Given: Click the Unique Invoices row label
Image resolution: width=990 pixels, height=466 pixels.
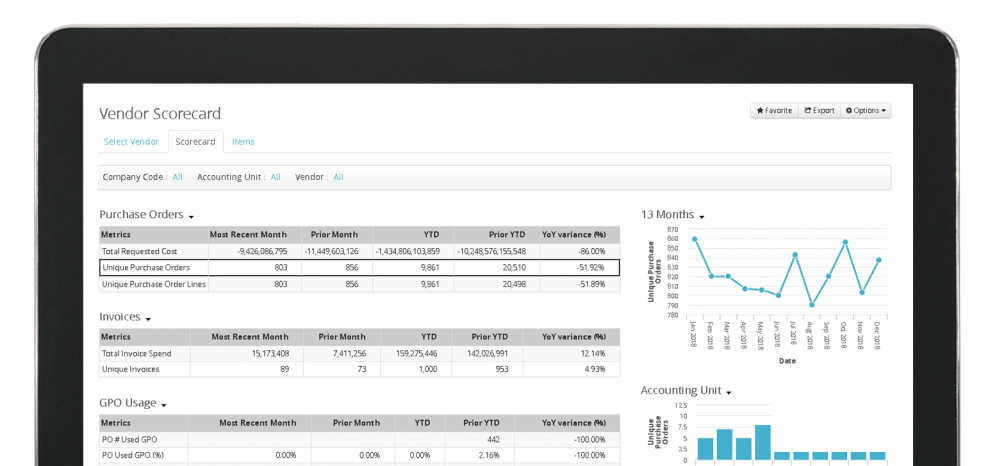Looking at the screenshot, I should 131,369.
